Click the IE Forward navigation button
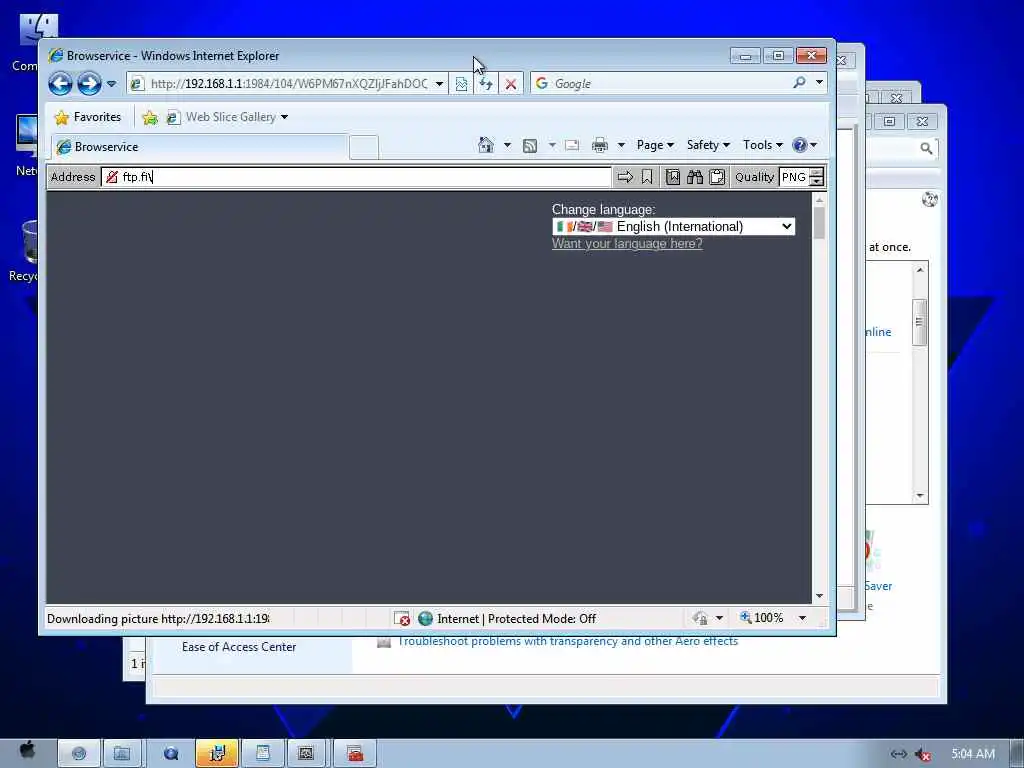Screen dimensions: 1024x768 89,84
